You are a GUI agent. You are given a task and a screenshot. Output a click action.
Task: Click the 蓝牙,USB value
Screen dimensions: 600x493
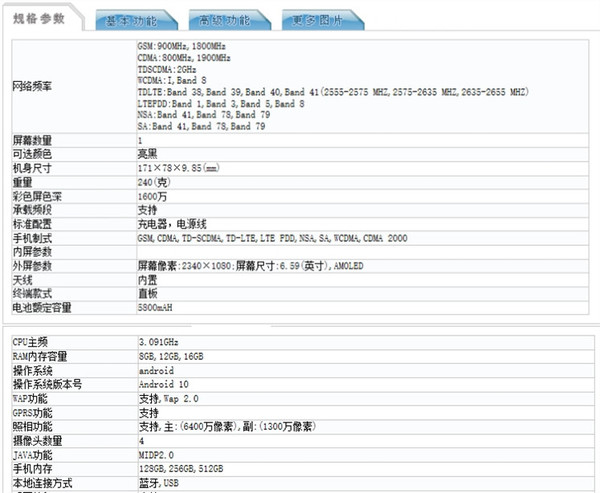pyautogui.click(x=159, y=483)
